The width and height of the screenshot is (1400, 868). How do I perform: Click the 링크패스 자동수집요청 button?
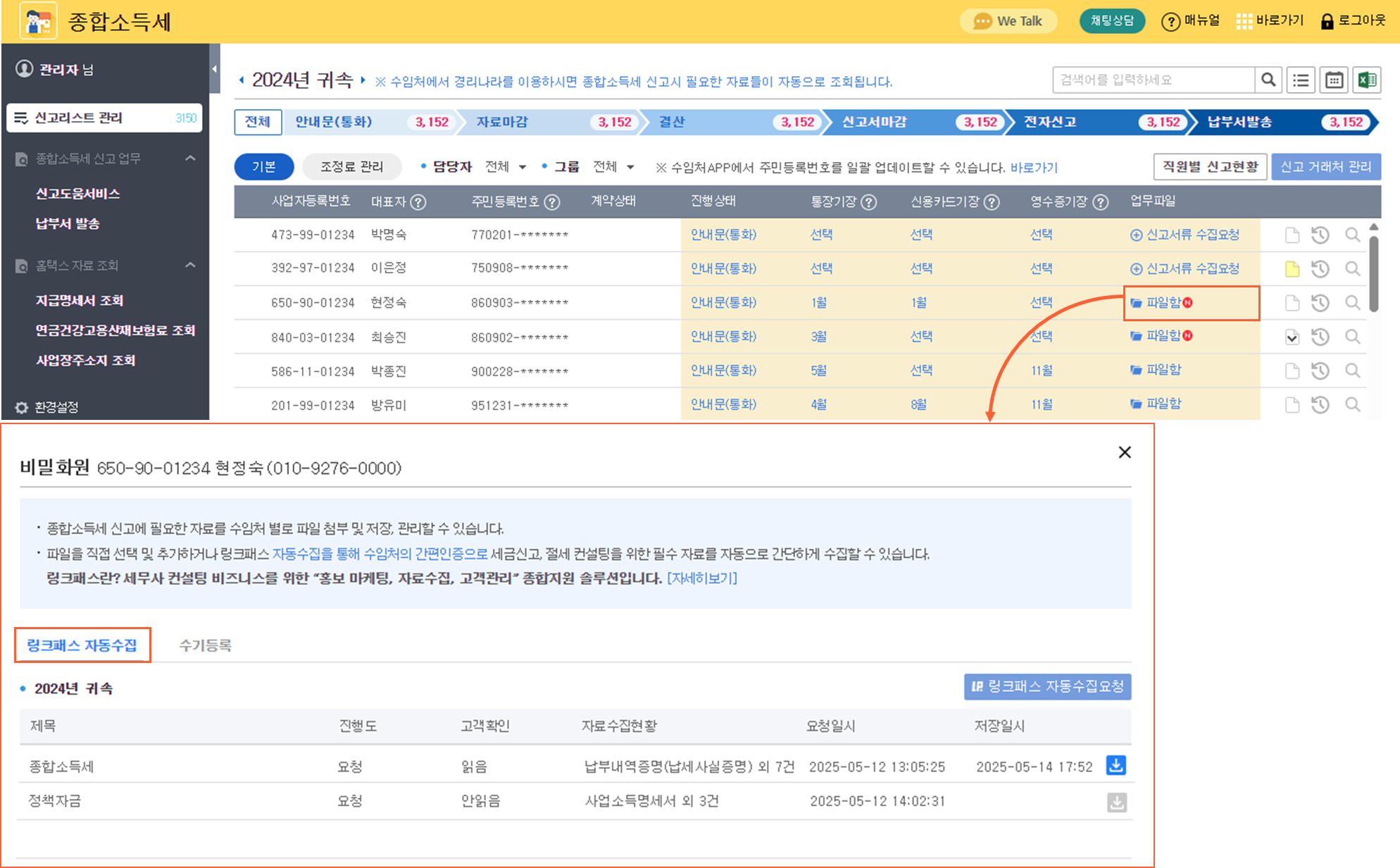click(x=1048, y=687)
